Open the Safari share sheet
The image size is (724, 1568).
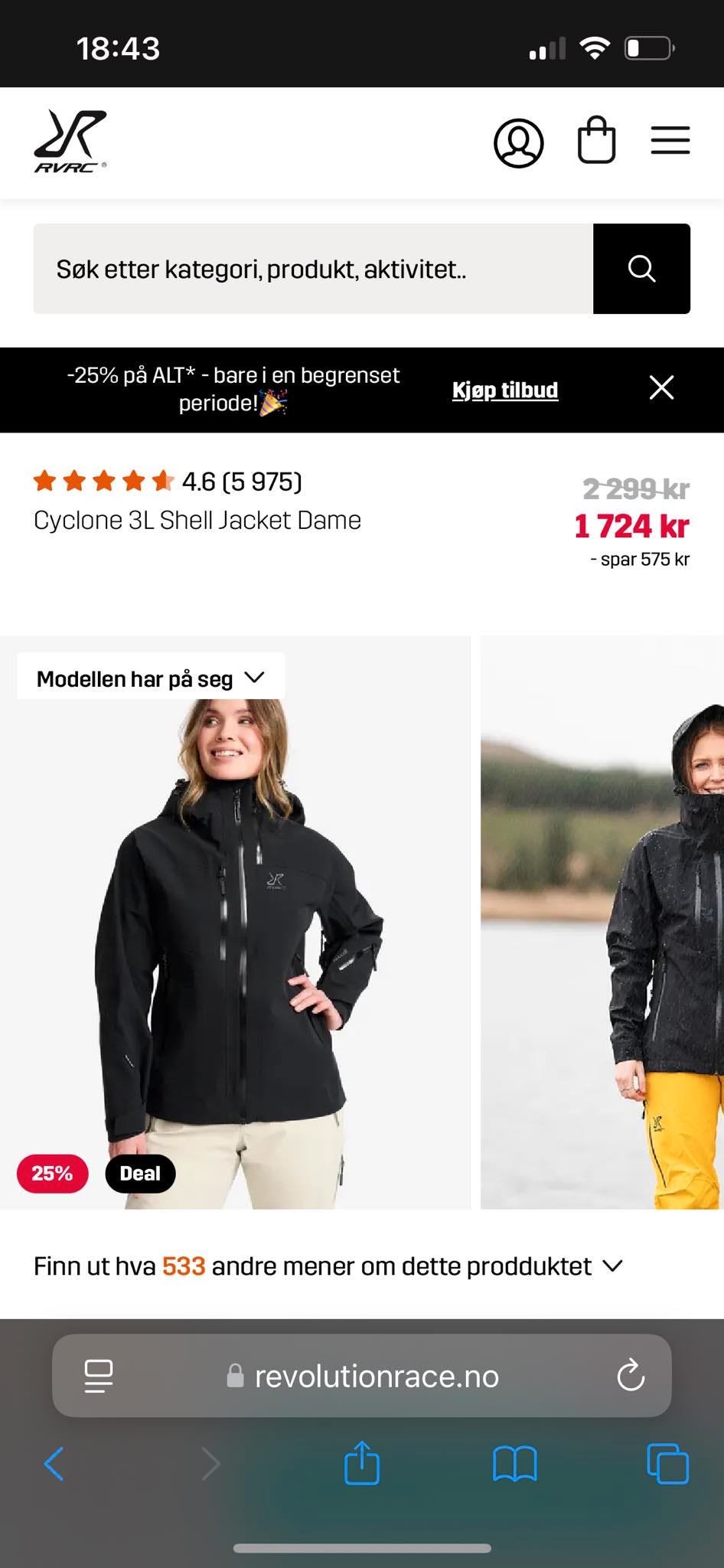[x=362, y=1462]
